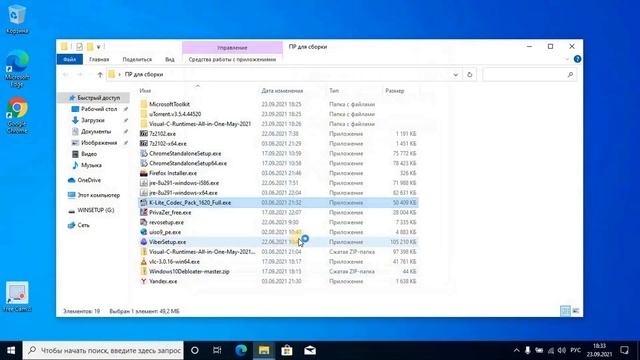
Task: Select Этот компьютер in navigation pane
Action: point(98,195)
